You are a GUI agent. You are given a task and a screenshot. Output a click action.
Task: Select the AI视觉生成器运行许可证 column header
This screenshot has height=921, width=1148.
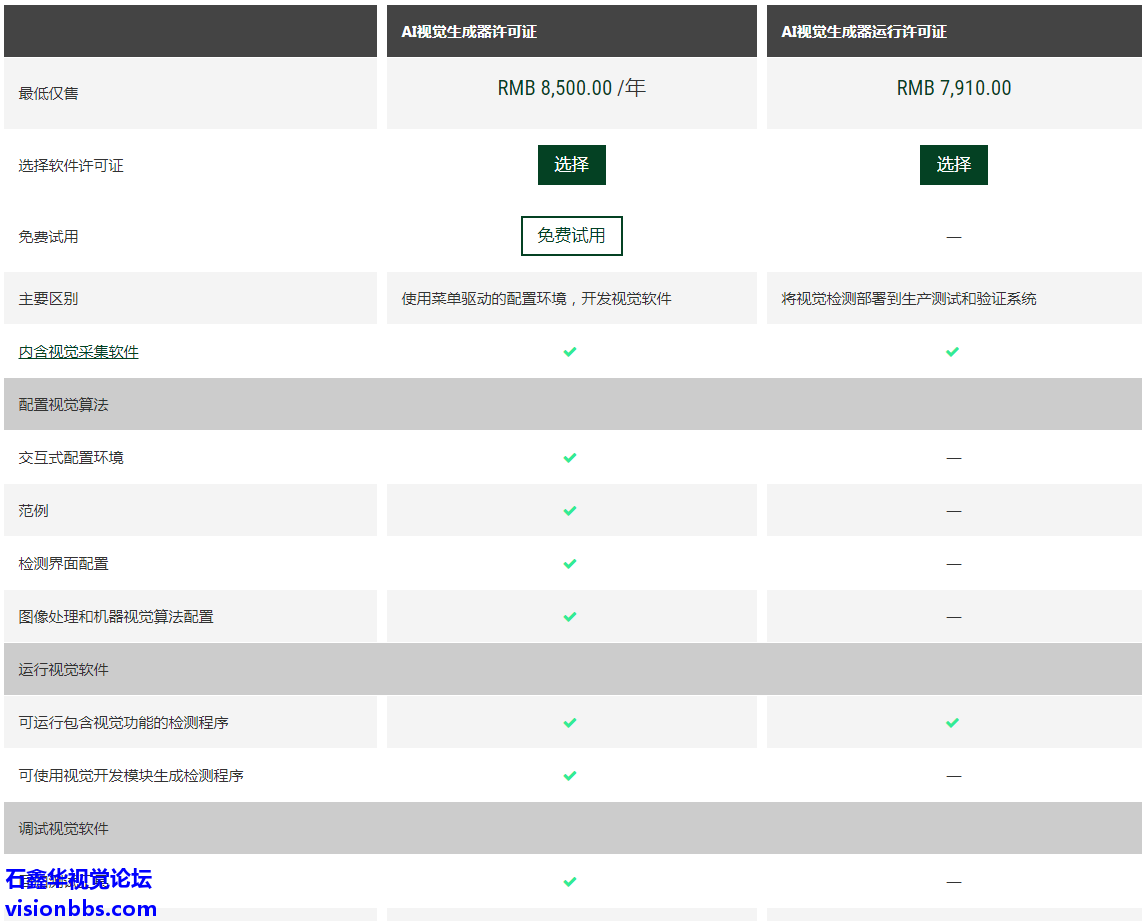coord(863,32)
